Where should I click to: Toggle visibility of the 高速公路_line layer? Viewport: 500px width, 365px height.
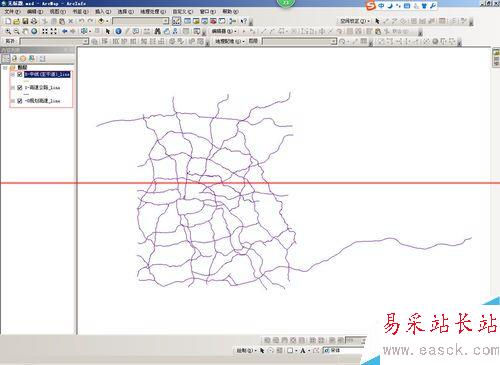click(20, 88)
